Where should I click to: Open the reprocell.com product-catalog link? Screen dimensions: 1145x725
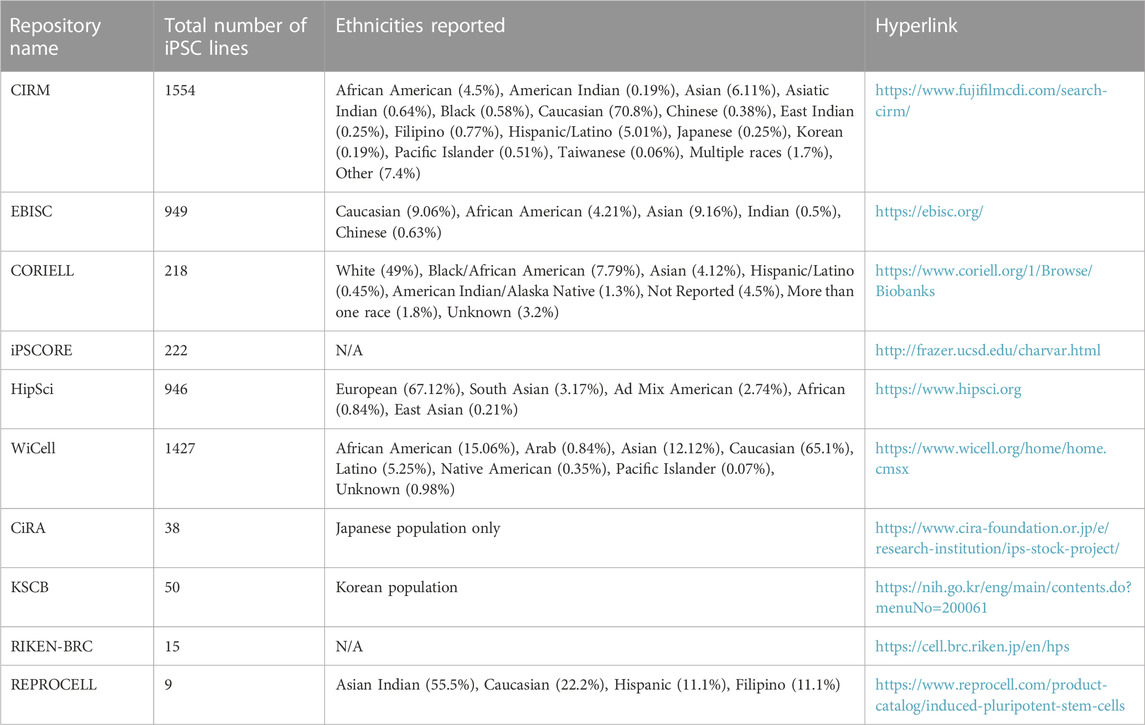(x=1000, y=695)
